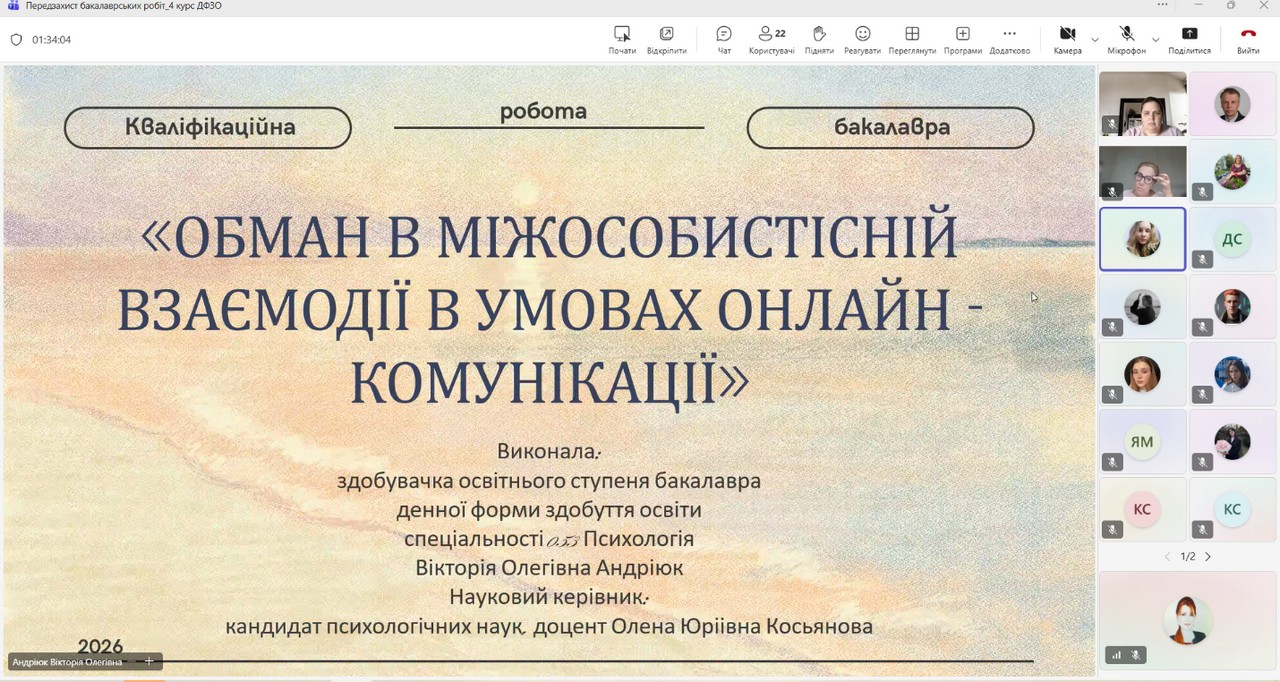This screenshot has height=682, width=1280.
Task: Go to previous participants page arrow
Action: [1167, 556]
